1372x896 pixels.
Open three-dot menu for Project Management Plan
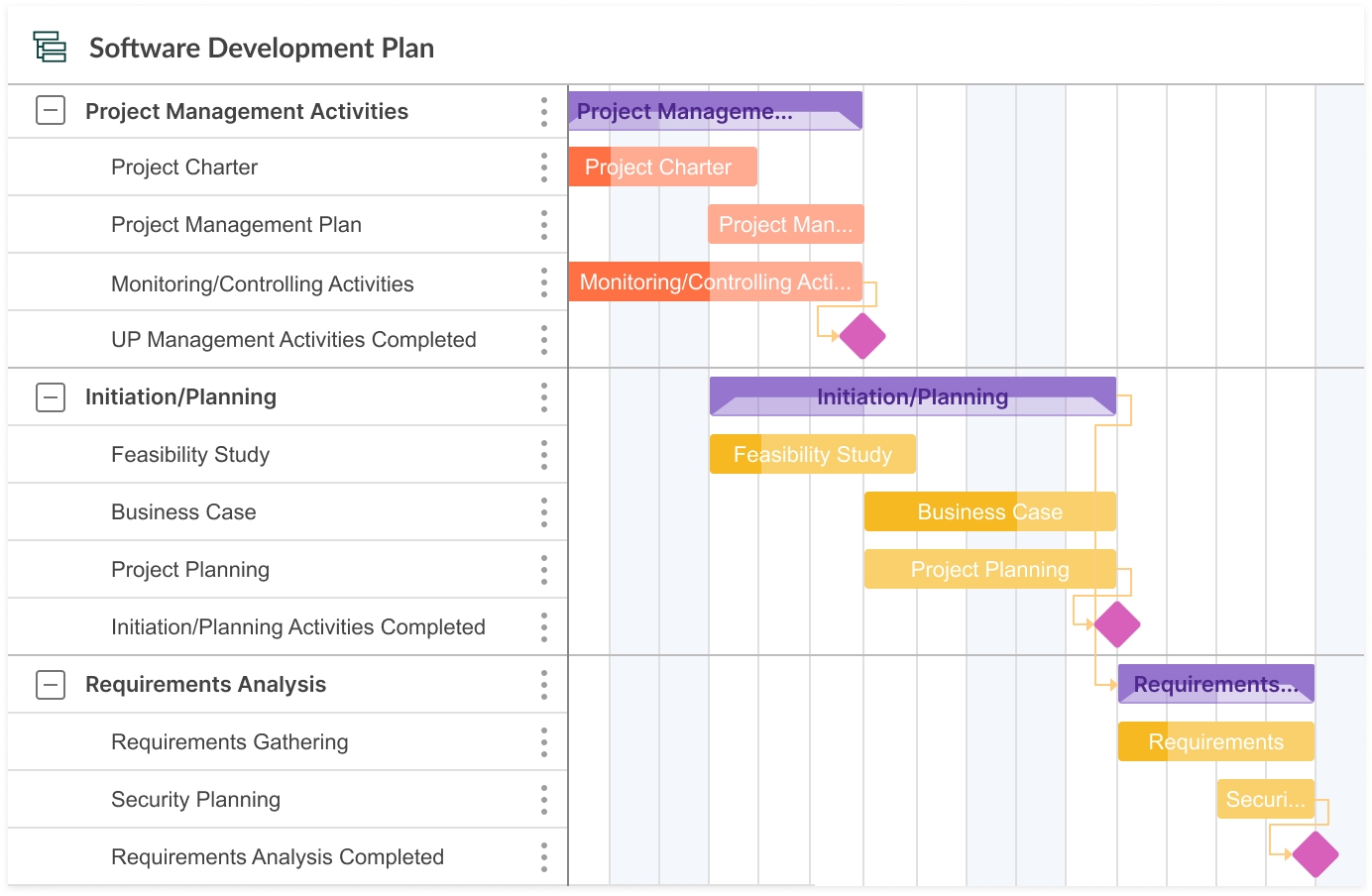tap(544, 225)
